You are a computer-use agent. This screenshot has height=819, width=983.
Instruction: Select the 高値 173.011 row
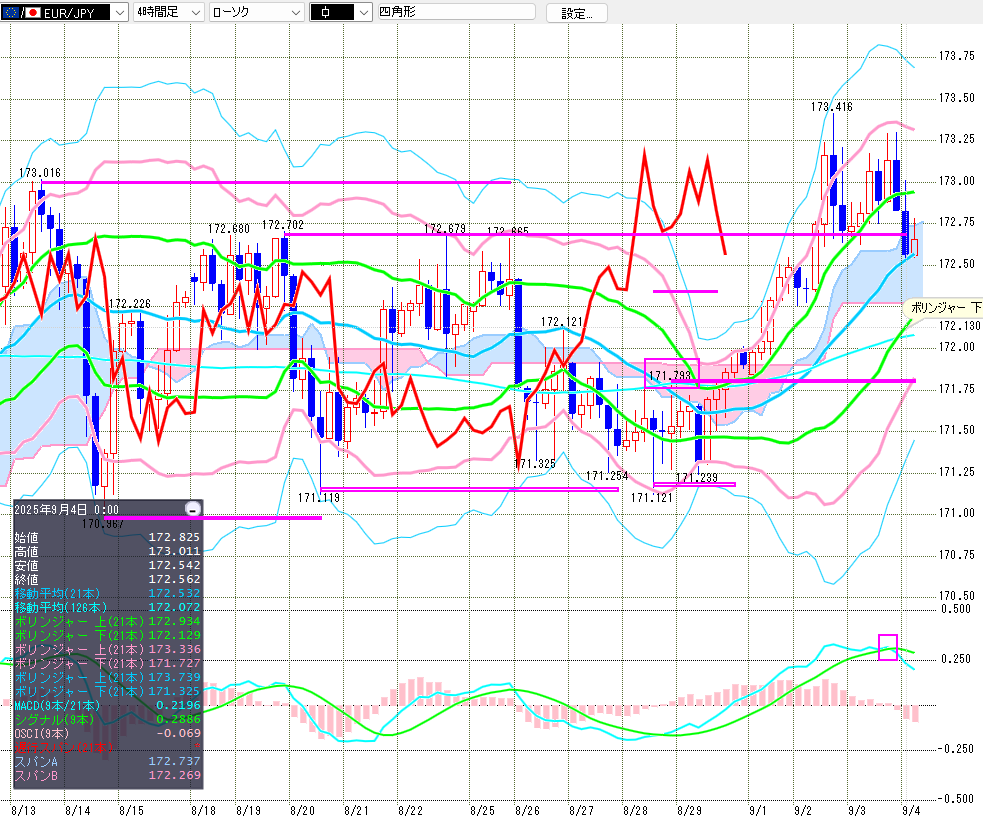tap(108, 551)
